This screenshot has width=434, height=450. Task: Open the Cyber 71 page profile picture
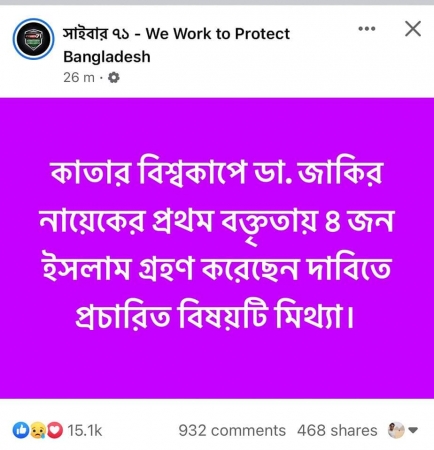pyautogui.click(x=33, y=39)
